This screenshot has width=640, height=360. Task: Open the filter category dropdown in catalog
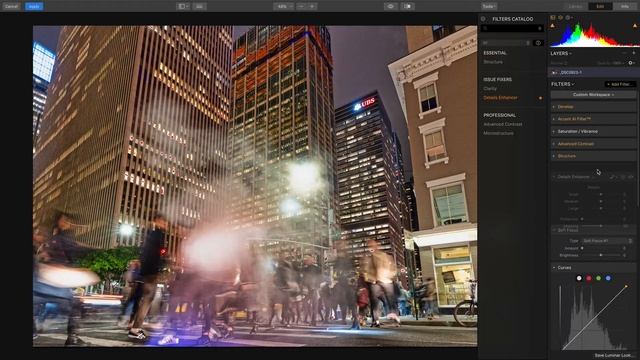506,43
